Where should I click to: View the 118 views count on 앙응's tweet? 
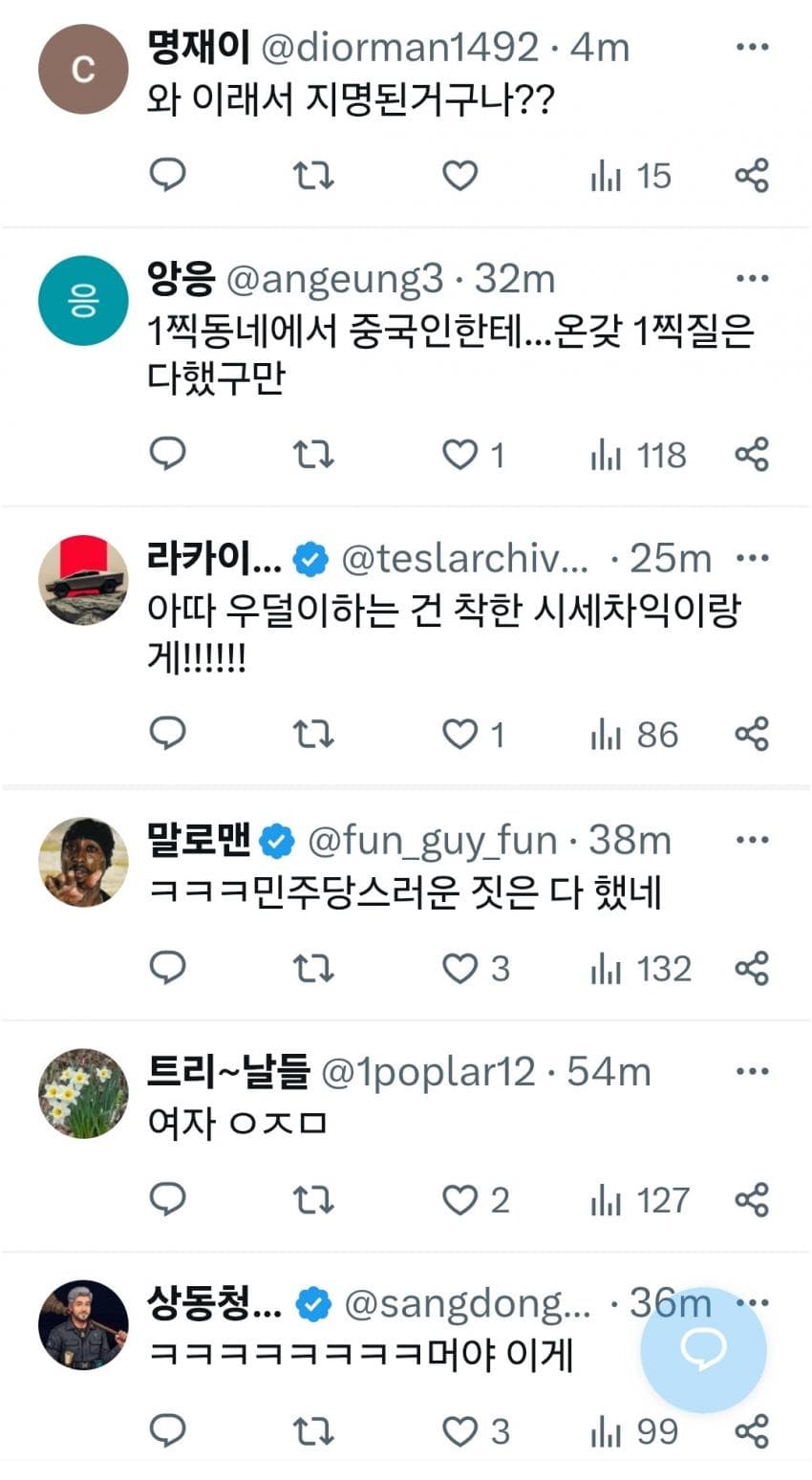(x=638, y=455)
